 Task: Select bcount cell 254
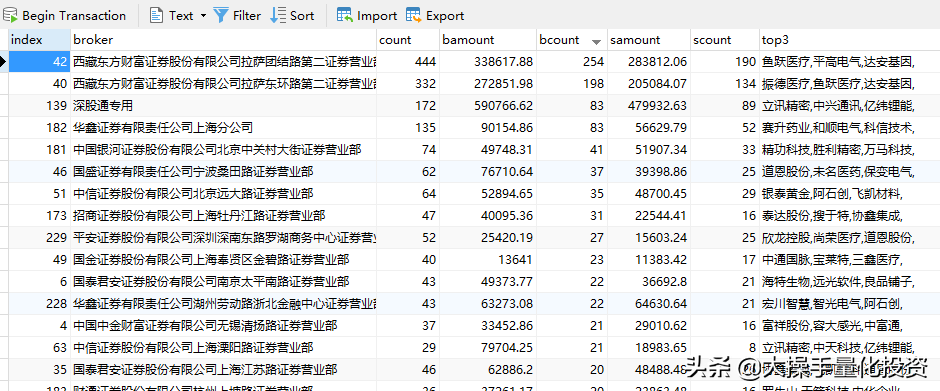(572, 62)
